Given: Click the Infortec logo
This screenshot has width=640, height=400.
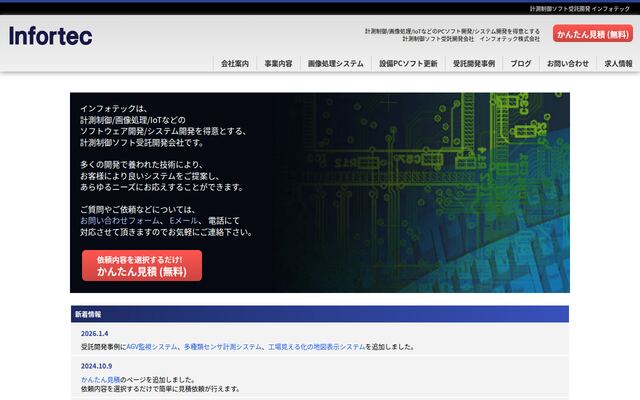Looking at the screenshot, I should point(51,36).
